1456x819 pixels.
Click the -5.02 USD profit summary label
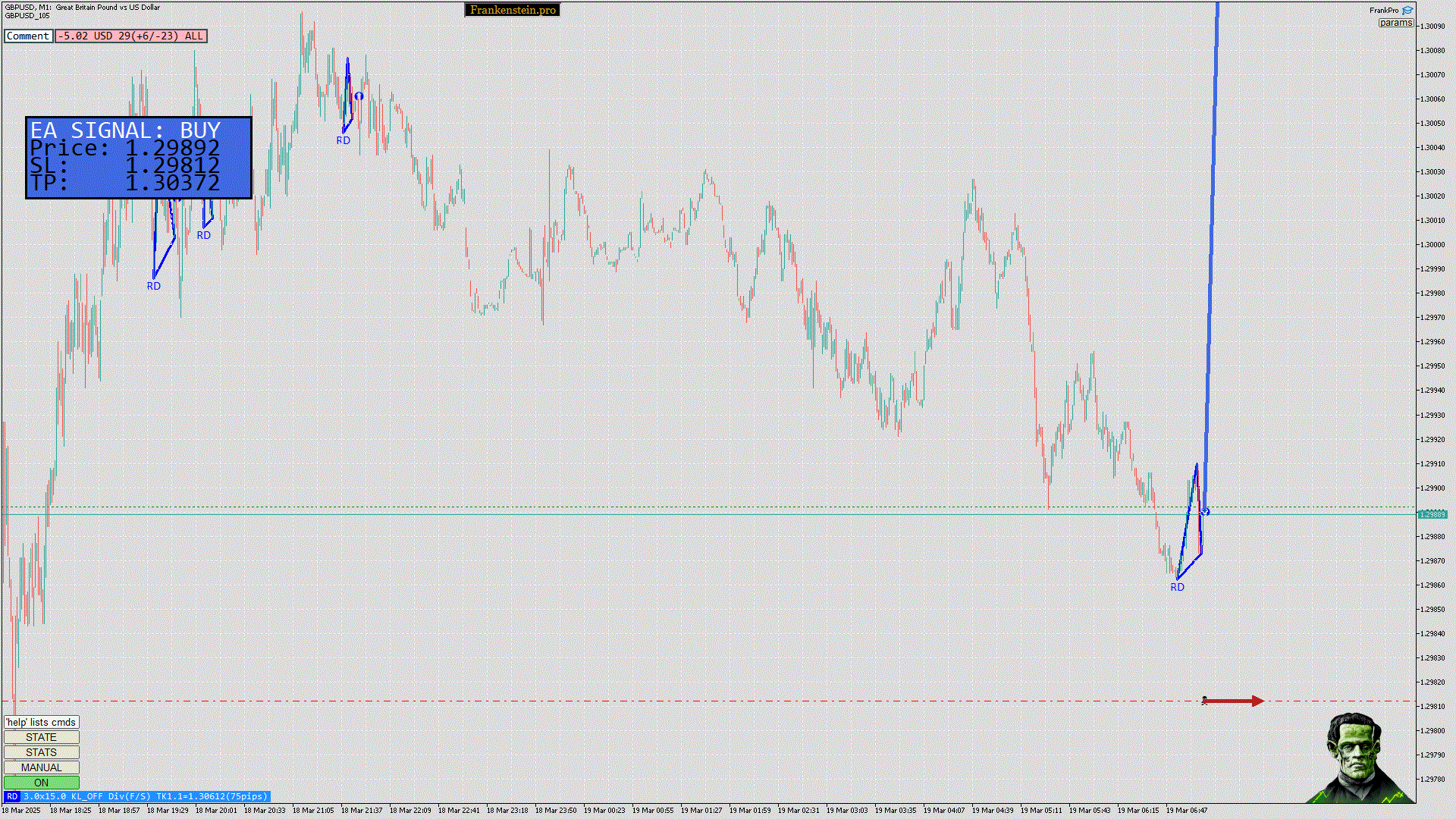coord(130,36)
